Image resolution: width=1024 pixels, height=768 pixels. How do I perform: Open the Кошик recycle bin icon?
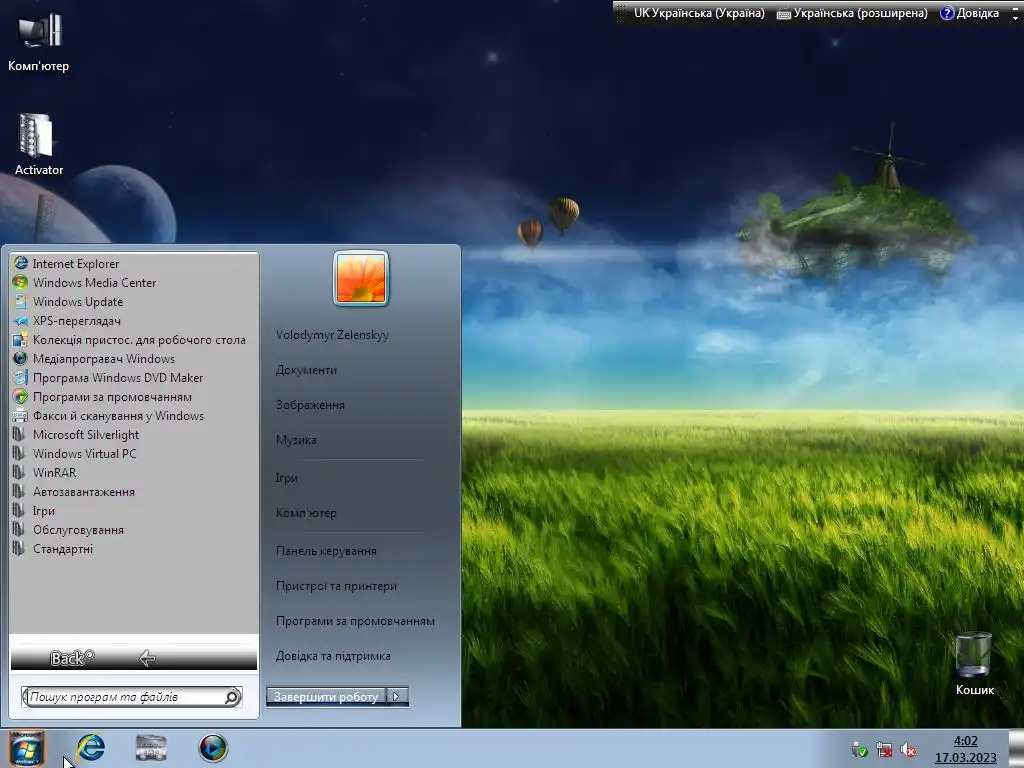[x=974, y=664]
